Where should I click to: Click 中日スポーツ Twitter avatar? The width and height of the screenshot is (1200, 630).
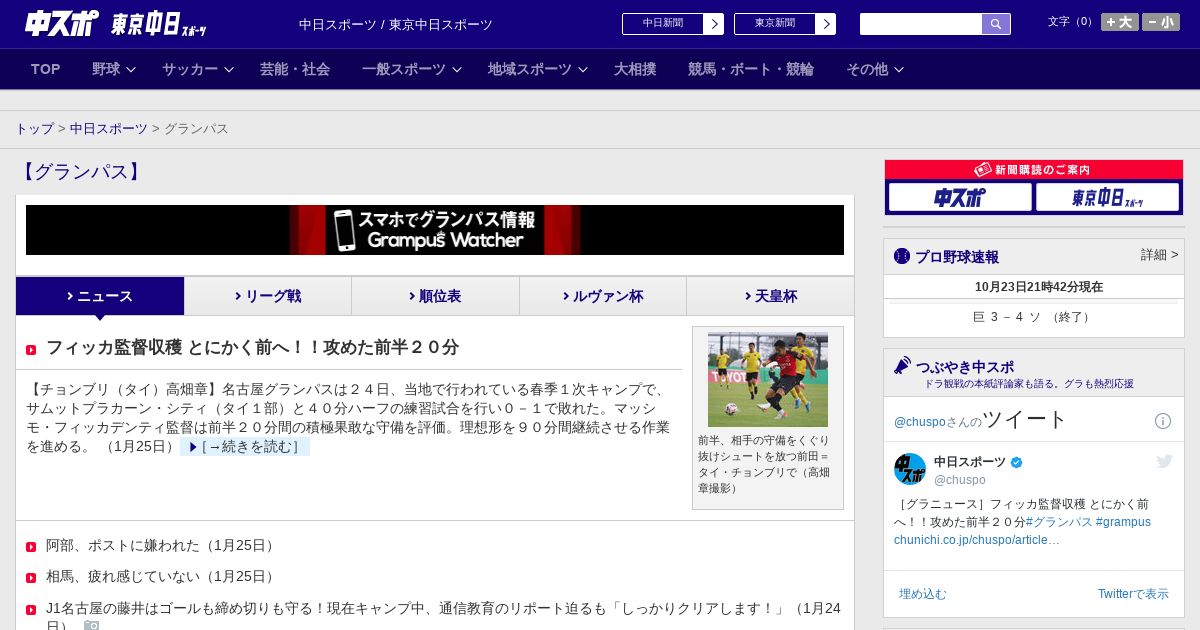910,469
